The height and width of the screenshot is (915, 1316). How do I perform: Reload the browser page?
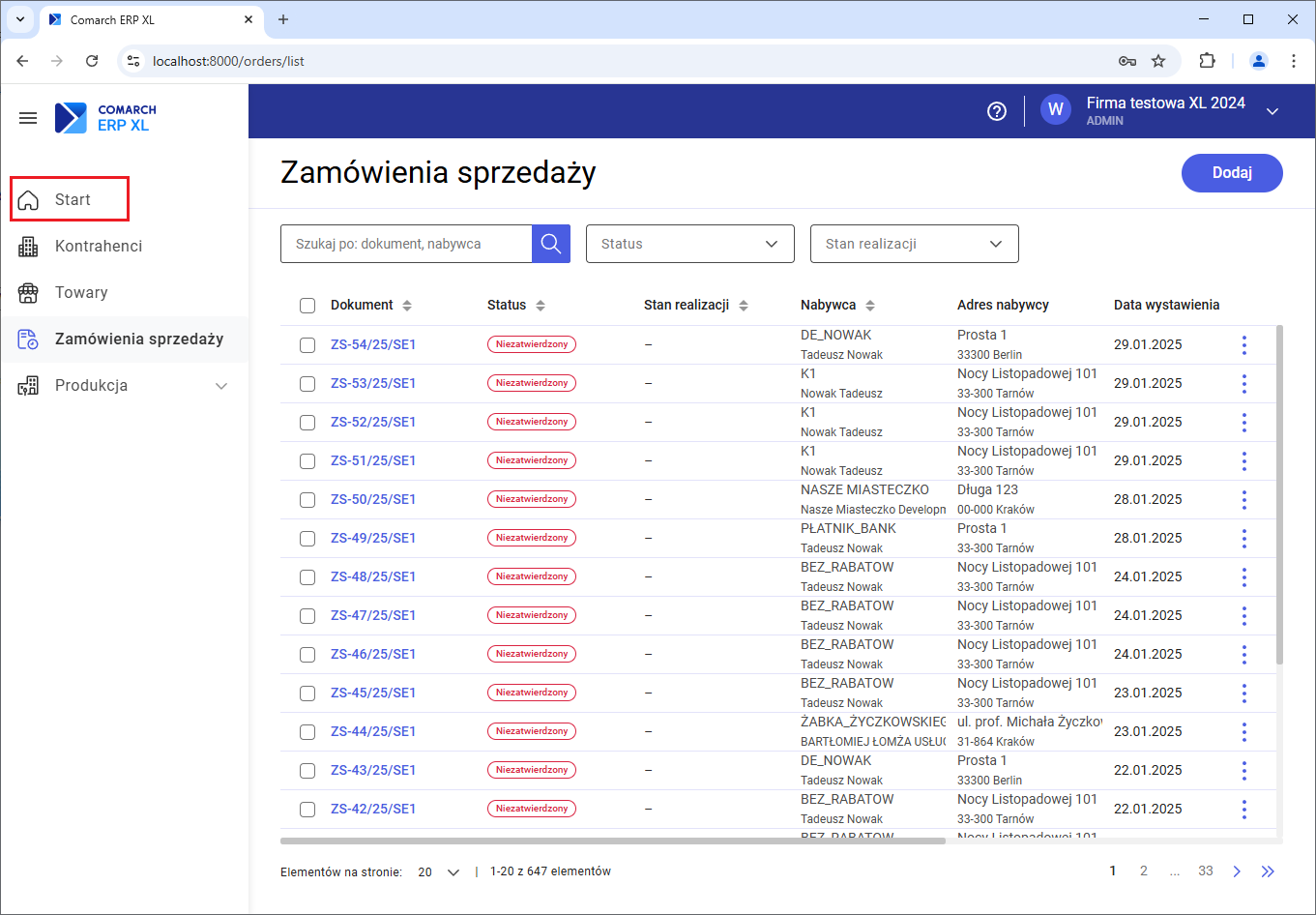point(92,61)
